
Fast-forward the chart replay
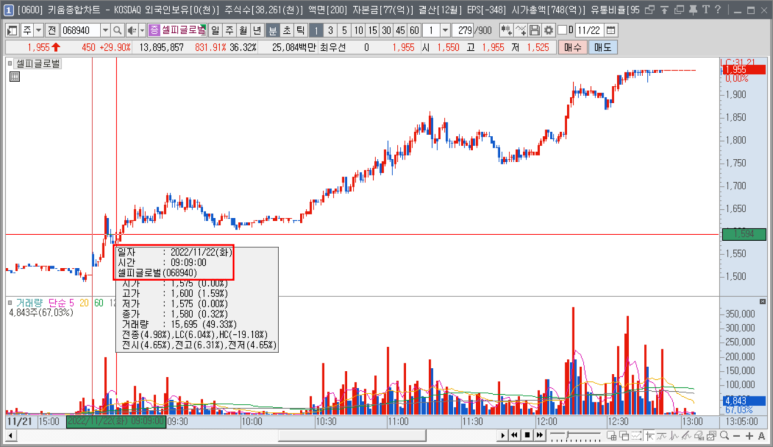pyautogui.click(x=539, y=435)
